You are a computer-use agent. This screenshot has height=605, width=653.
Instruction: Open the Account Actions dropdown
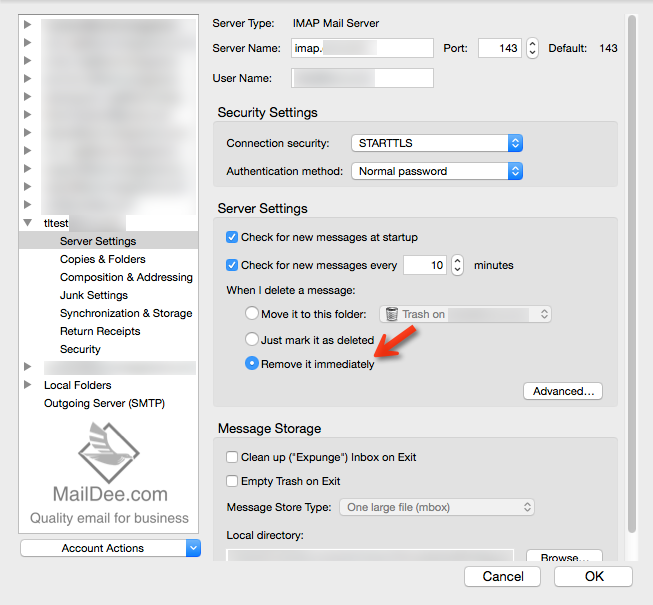click(x=110, y=548)
